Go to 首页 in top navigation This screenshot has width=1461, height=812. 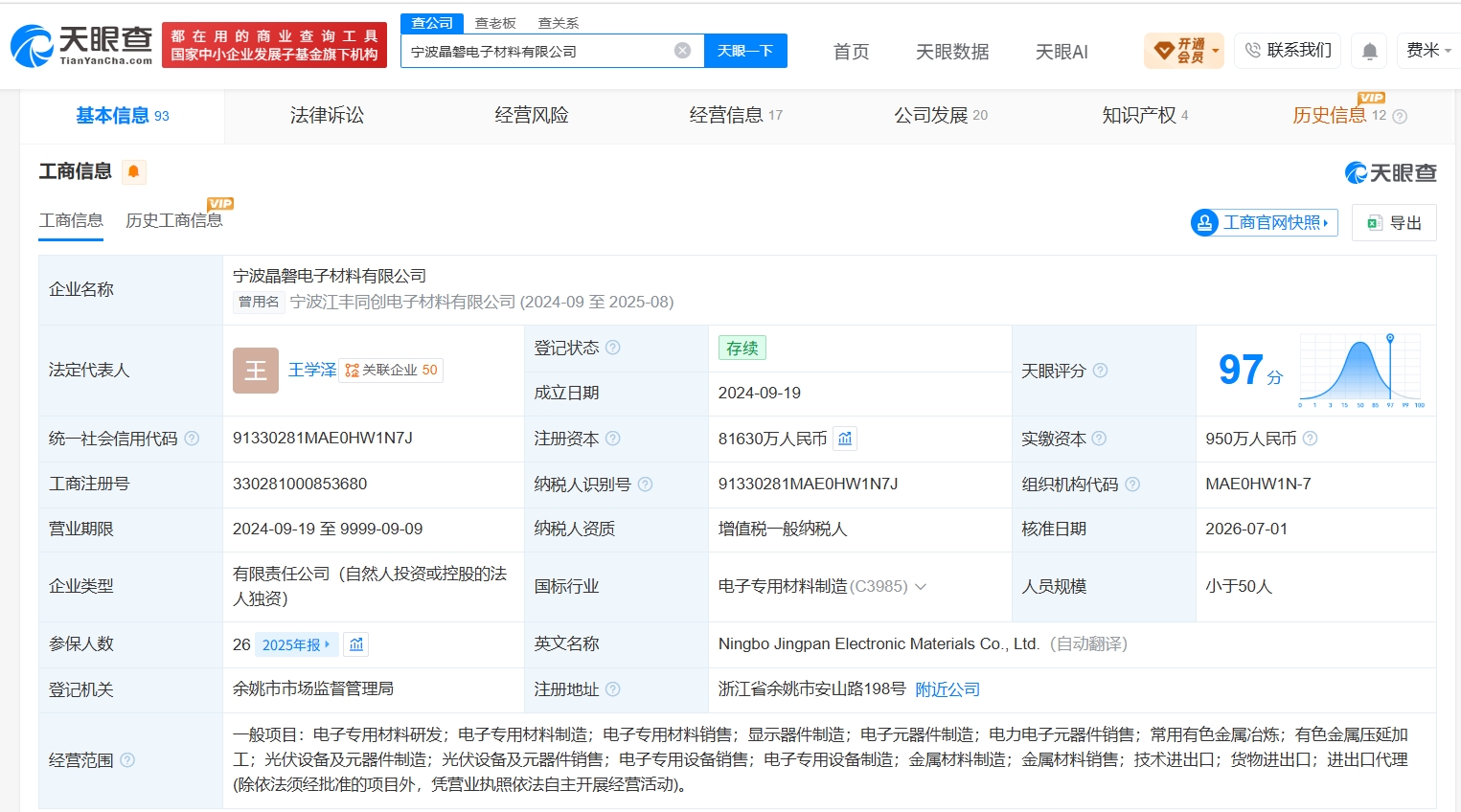852,52
